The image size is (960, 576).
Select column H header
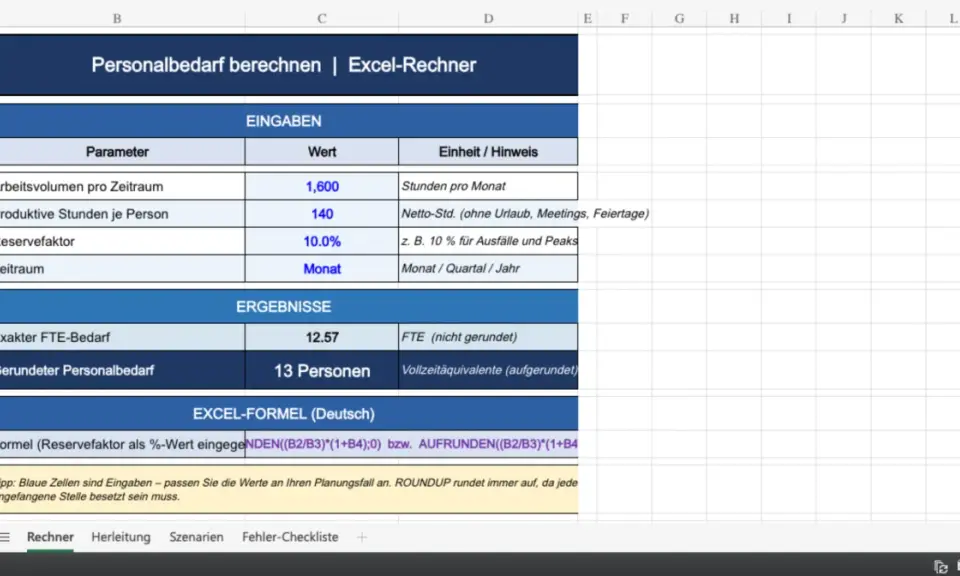coord(734,18)
